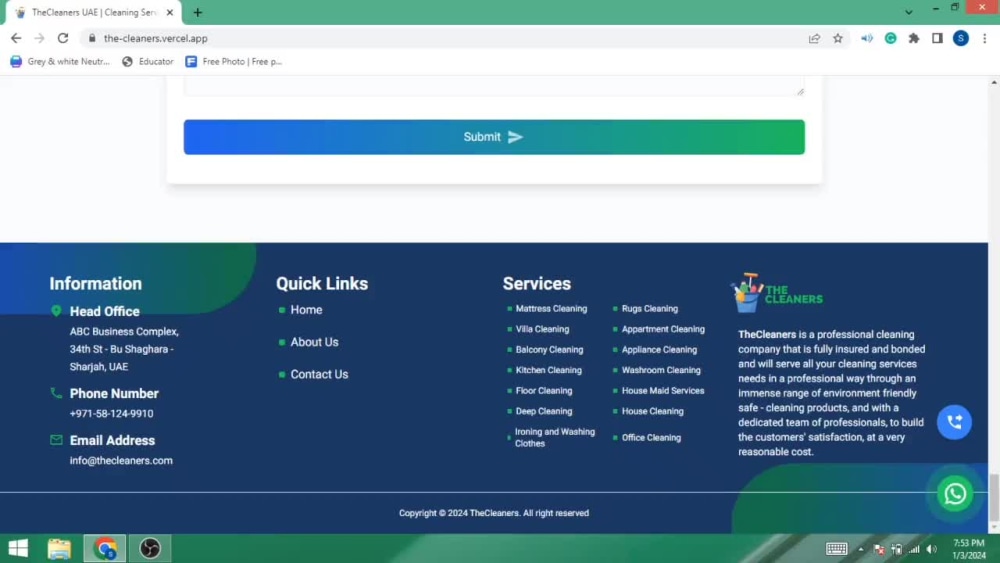Open About Us quick link
1000x563 pixels.
click(x=314, y=342)
